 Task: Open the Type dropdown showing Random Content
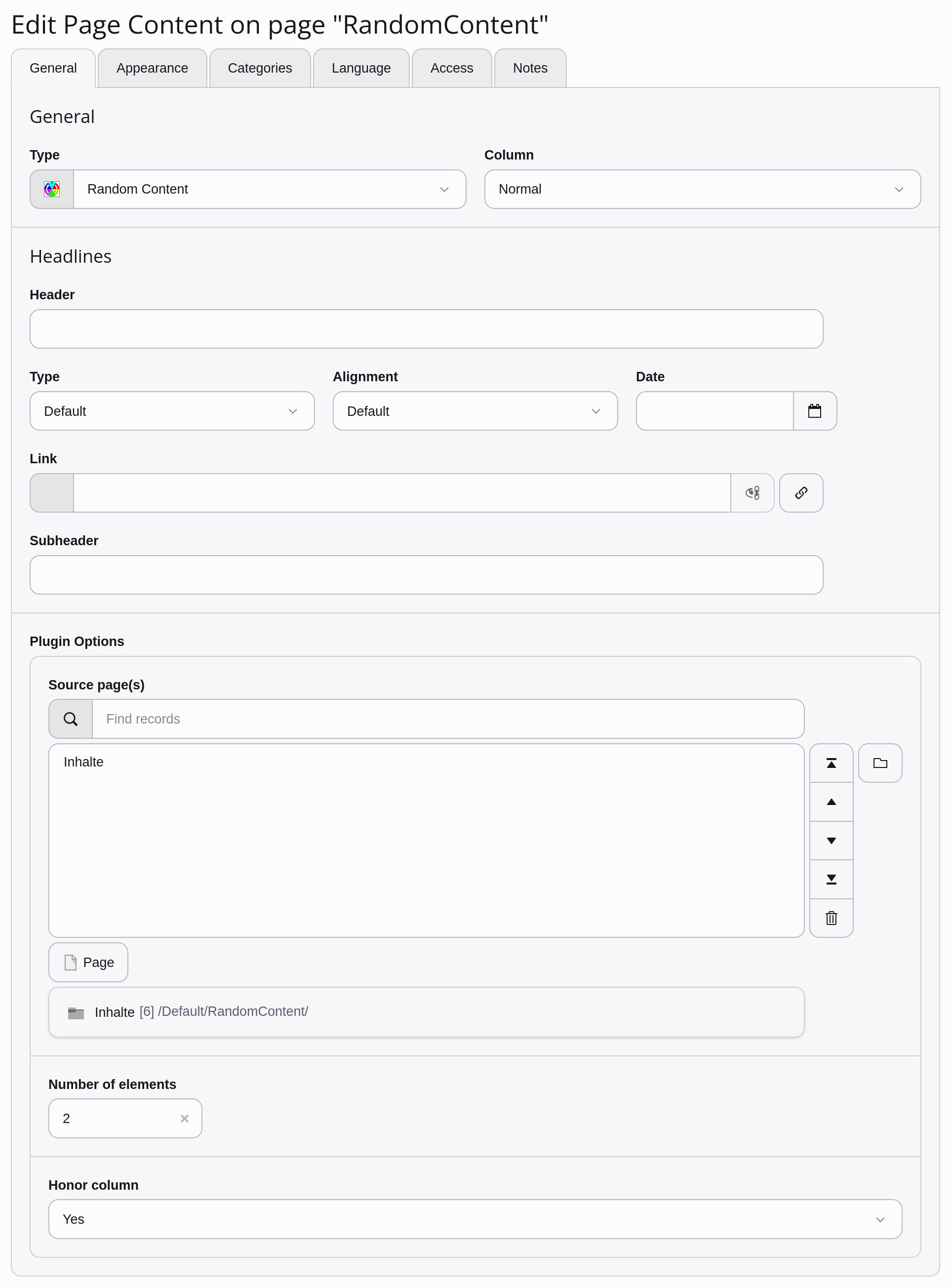tap(270, 189)
